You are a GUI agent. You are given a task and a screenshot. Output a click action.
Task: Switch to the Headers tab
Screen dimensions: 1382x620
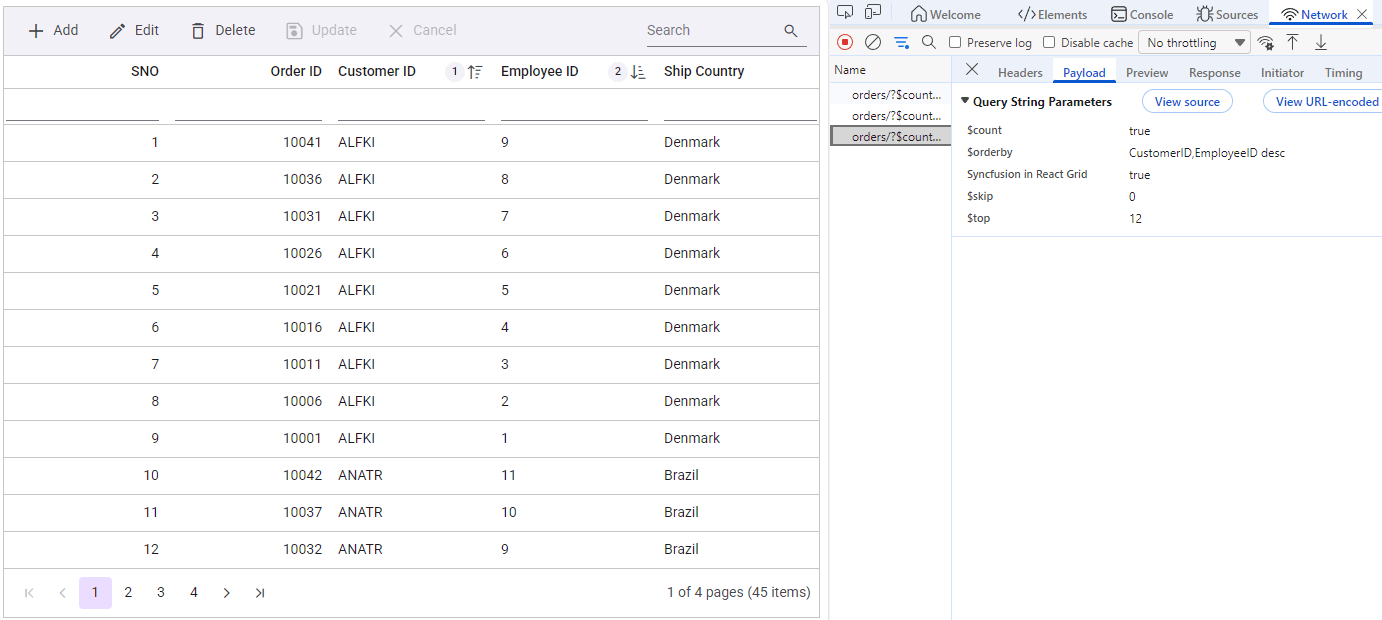[x=1020, y=72]
